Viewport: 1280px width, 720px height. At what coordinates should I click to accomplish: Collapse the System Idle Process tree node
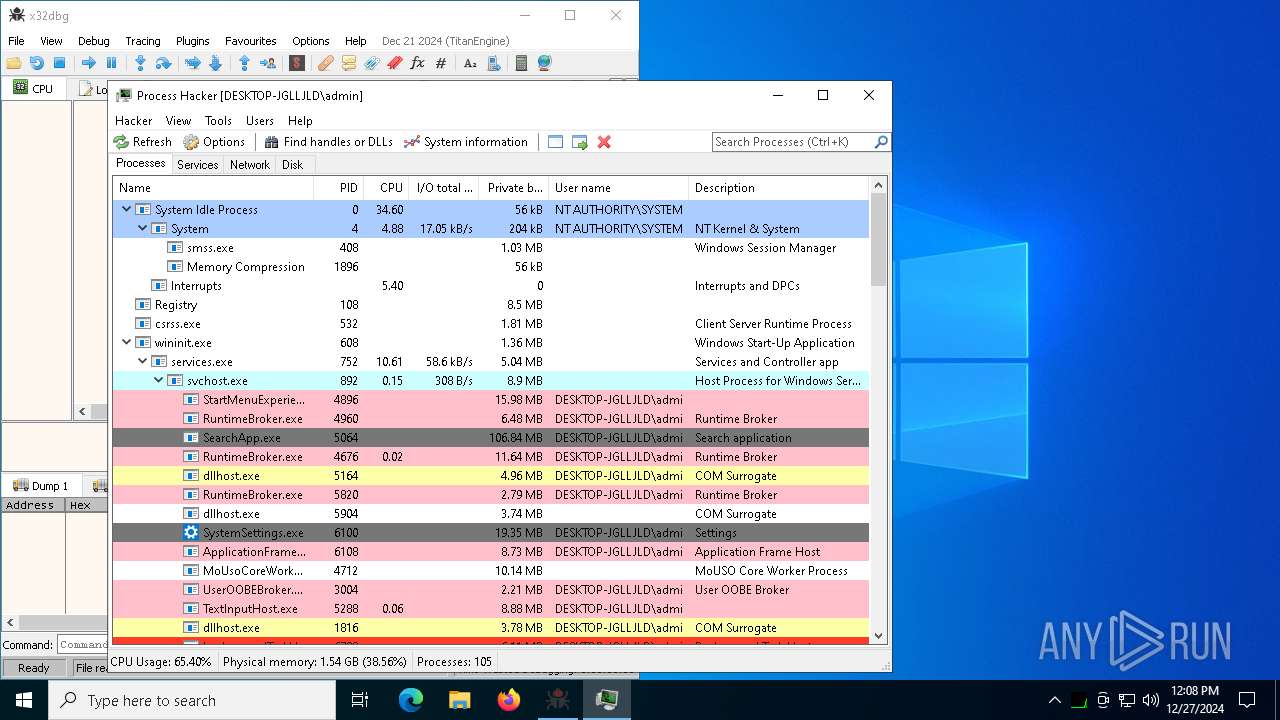point(126,210)
